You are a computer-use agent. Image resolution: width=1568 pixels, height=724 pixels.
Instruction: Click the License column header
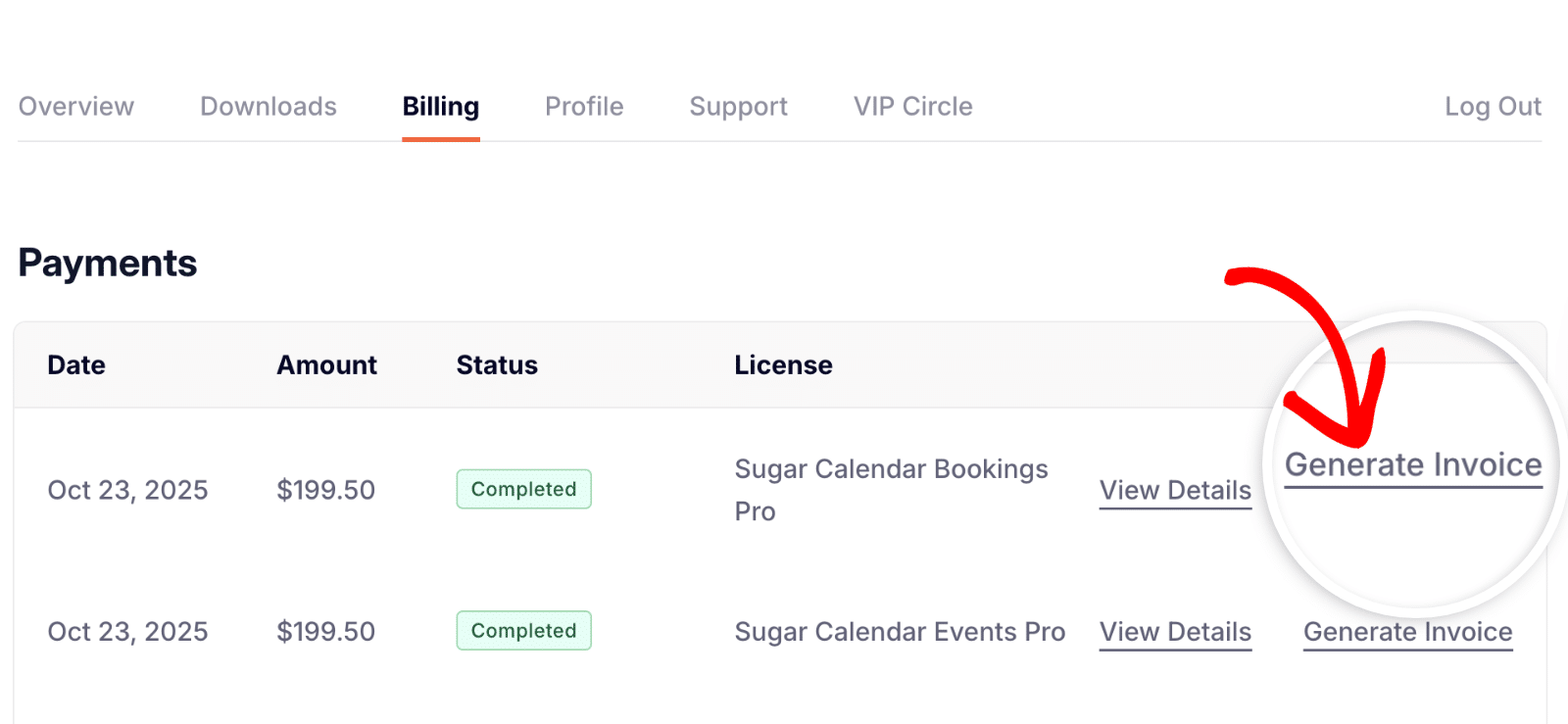(x=783, y=364)
